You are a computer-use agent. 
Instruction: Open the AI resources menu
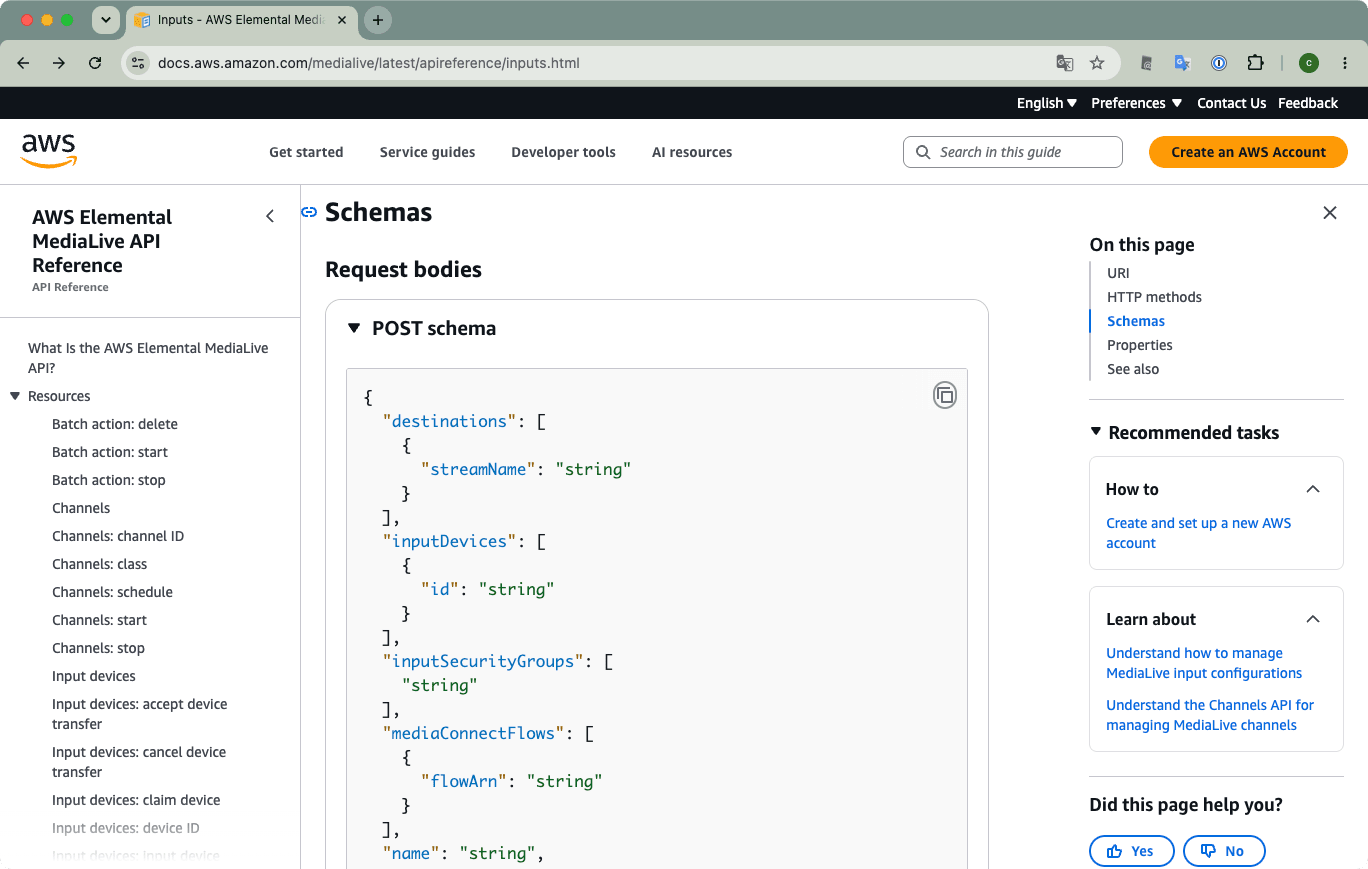pos(692,152)
